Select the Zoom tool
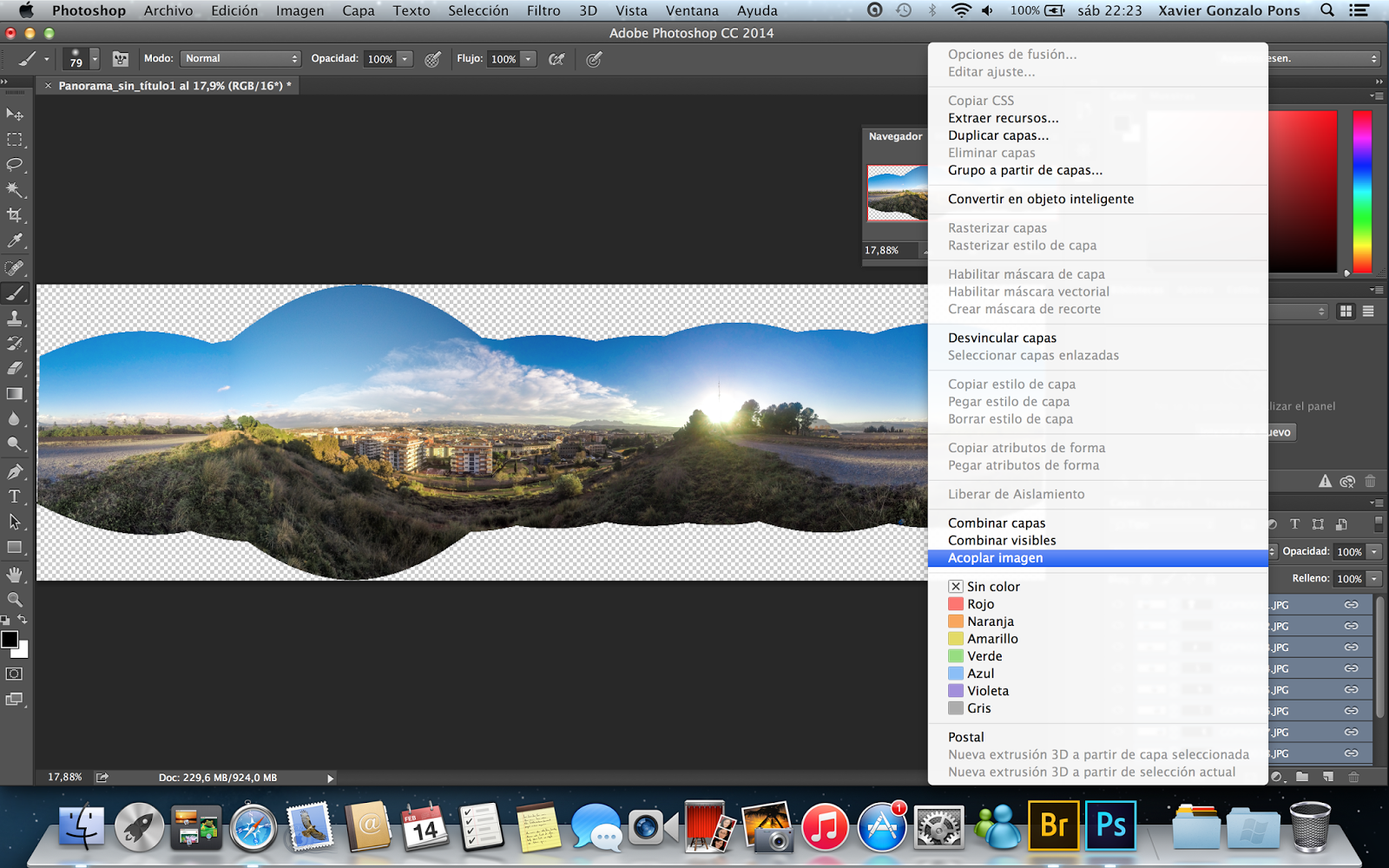The height and width of the screenshot is (868, 1389). [x=15, y=599]
